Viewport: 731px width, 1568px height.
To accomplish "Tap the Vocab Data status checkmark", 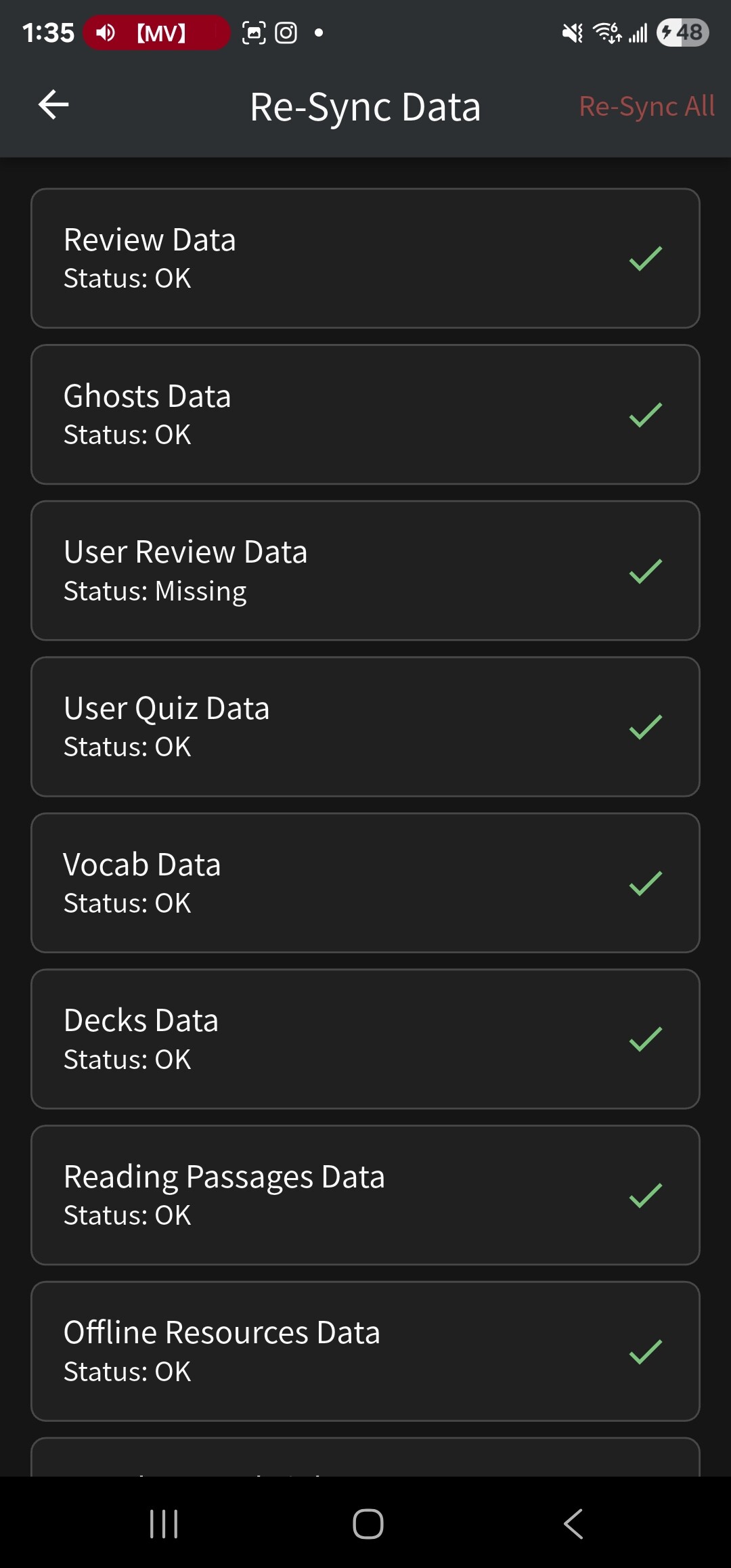I will (645, 884).
